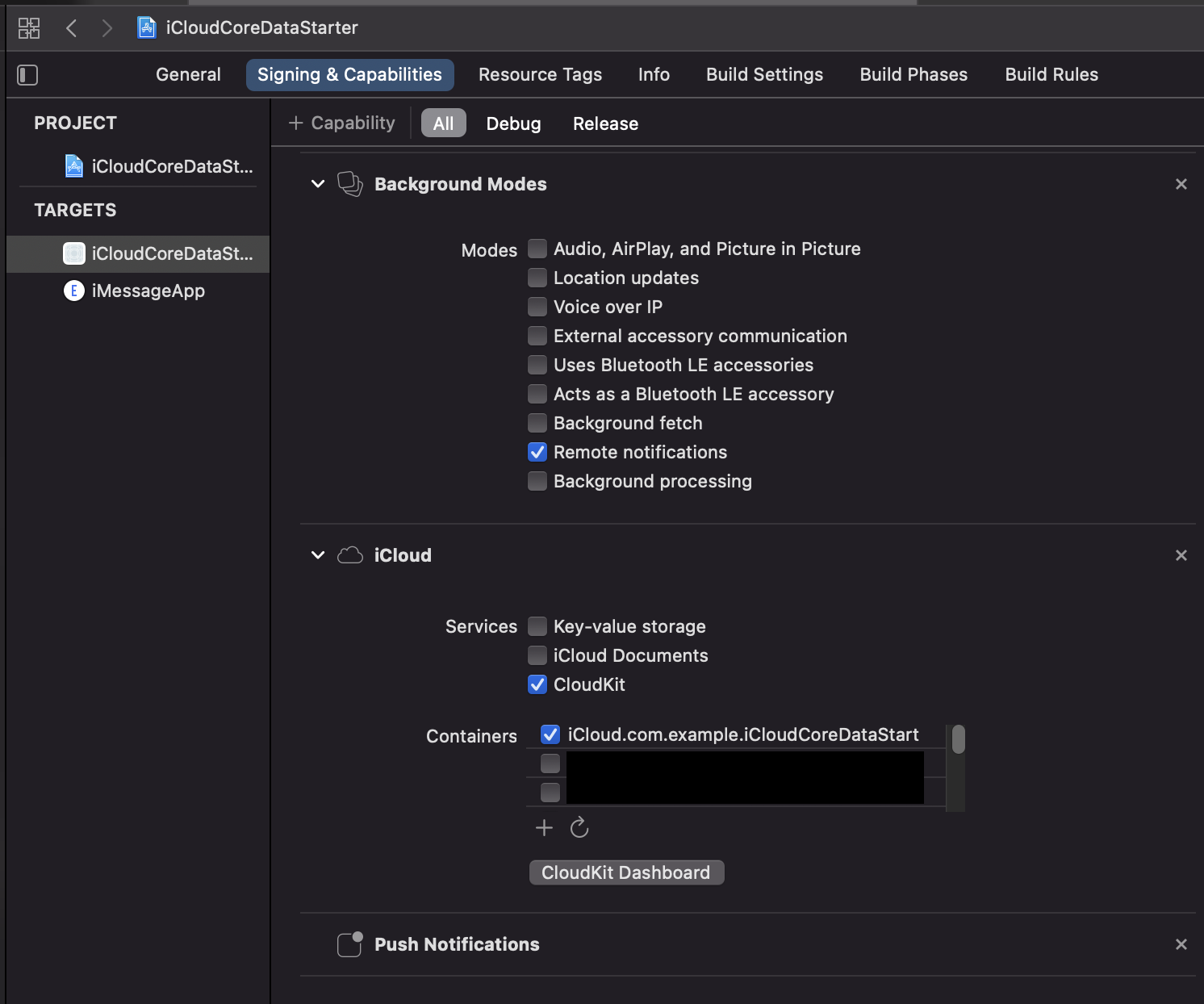Image resolution: width=1204 pixels, height=1004 pixels.
Task: Enable Audio, AirPlay, and Picture in Picture
Action: [x=537, y=249]
